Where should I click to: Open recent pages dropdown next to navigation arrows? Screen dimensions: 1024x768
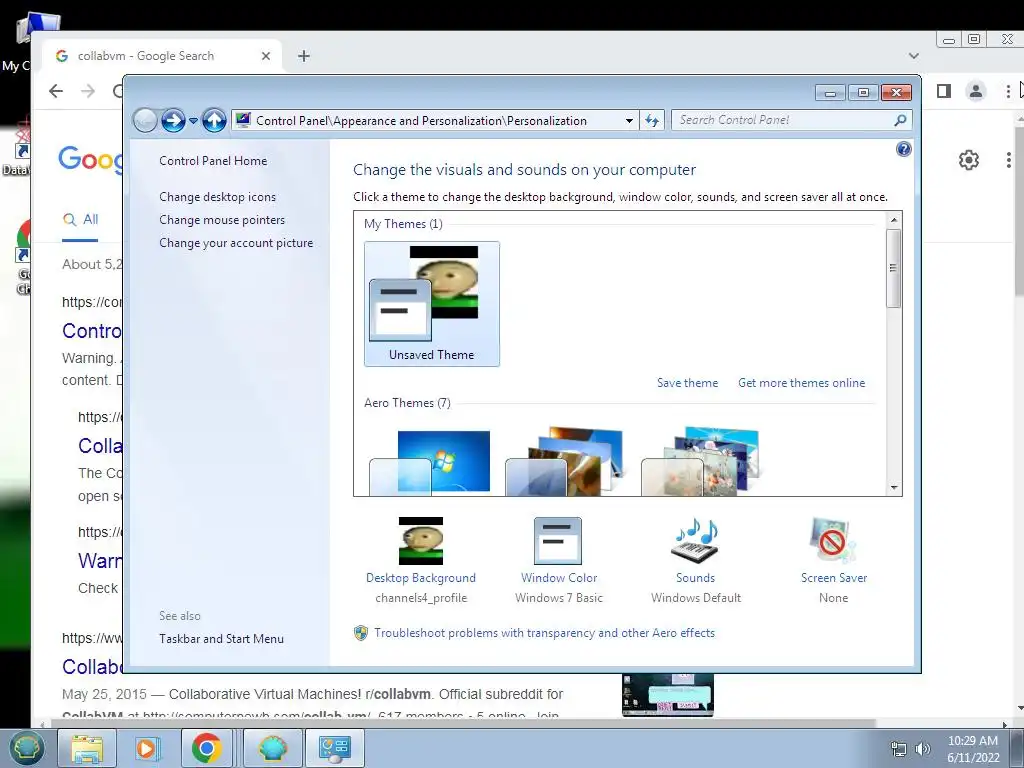click(x=193, y=121)
